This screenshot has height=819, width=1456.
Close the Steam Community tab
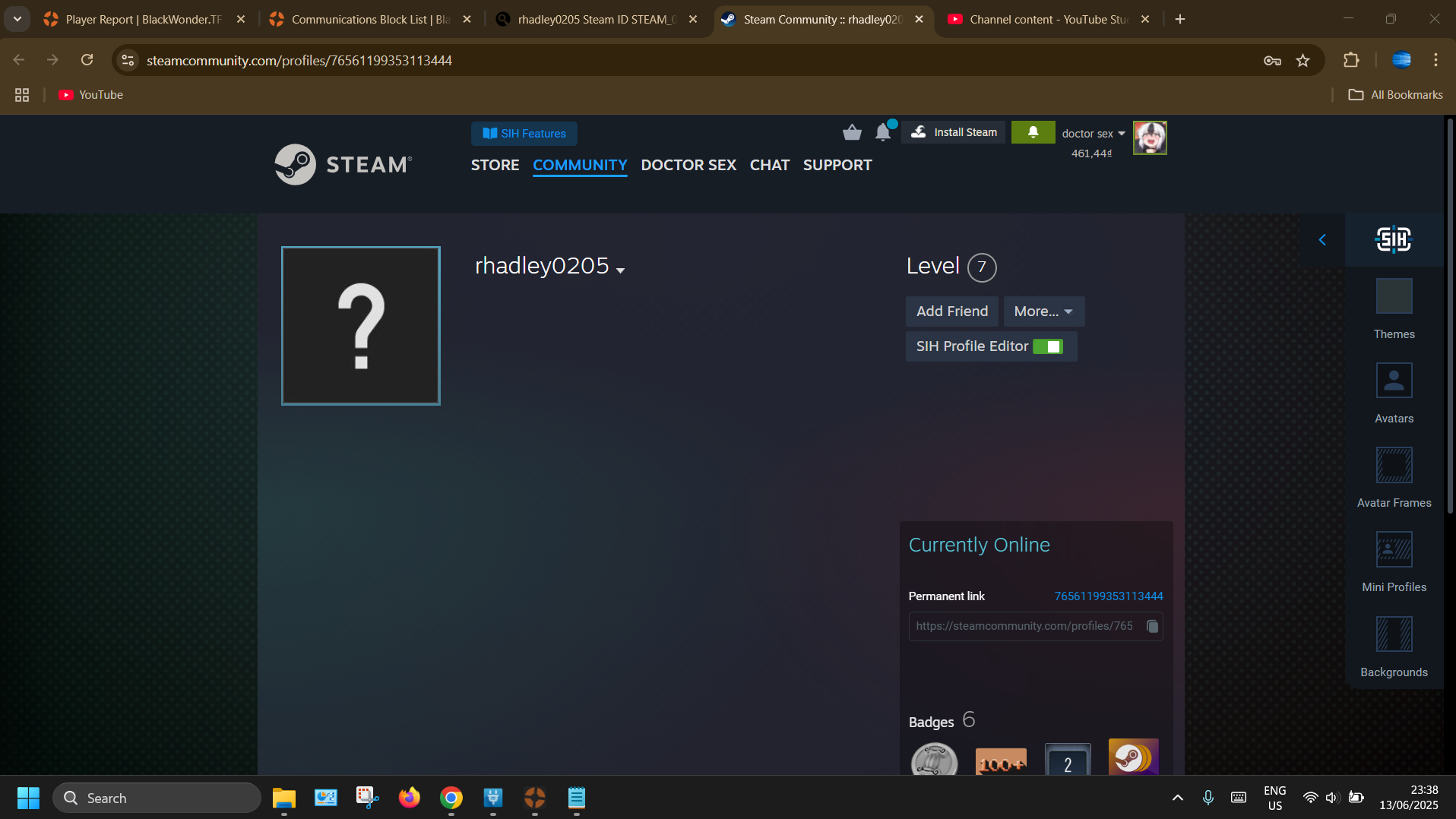919,19
